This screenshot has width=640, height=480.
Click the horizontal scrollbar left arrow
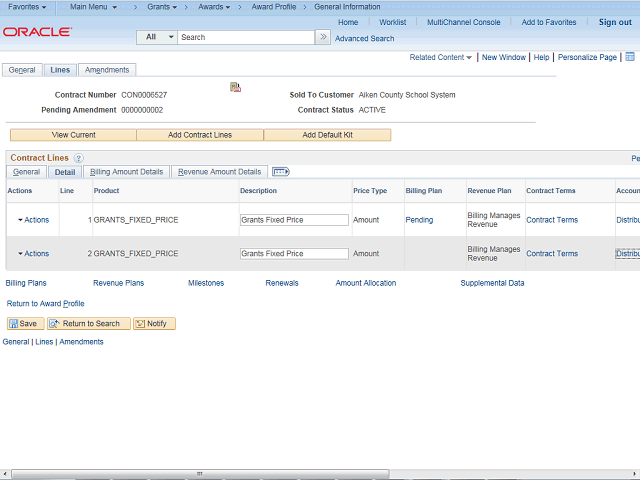tap(4, 474)
